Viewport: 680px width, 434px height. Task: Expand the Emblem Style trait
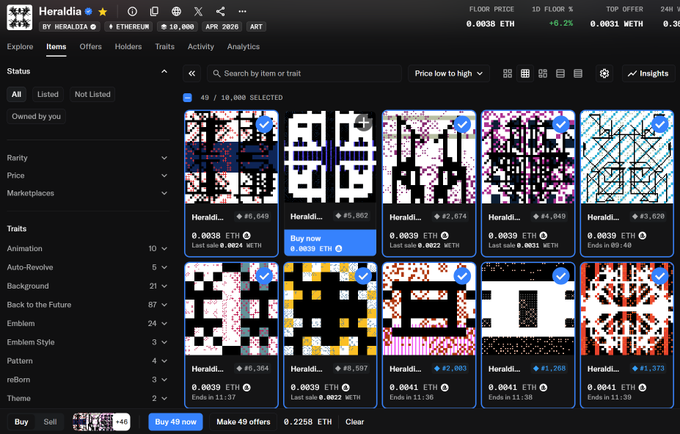pyautogui.click(x=87, y=342)
